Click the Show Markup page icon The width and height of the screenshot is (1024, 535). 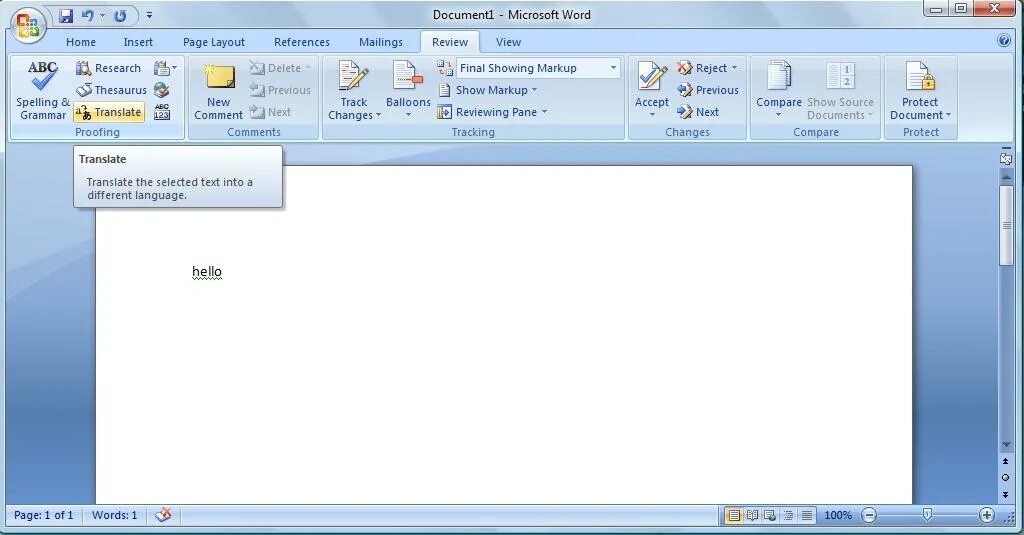445,90
